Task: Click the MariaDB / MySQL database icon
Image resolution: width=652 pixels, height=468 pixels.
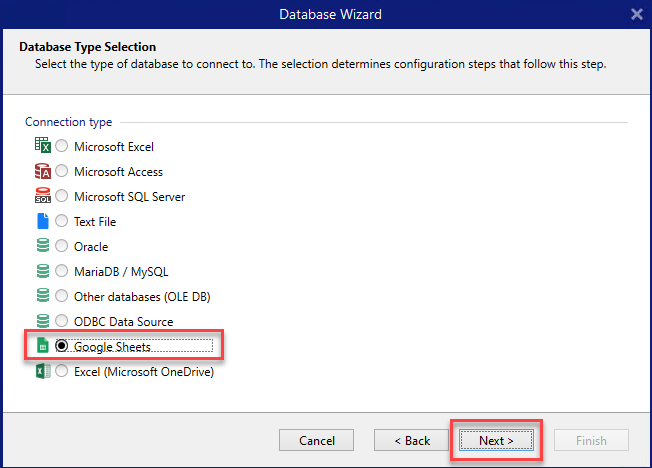Action: point(42,271)
